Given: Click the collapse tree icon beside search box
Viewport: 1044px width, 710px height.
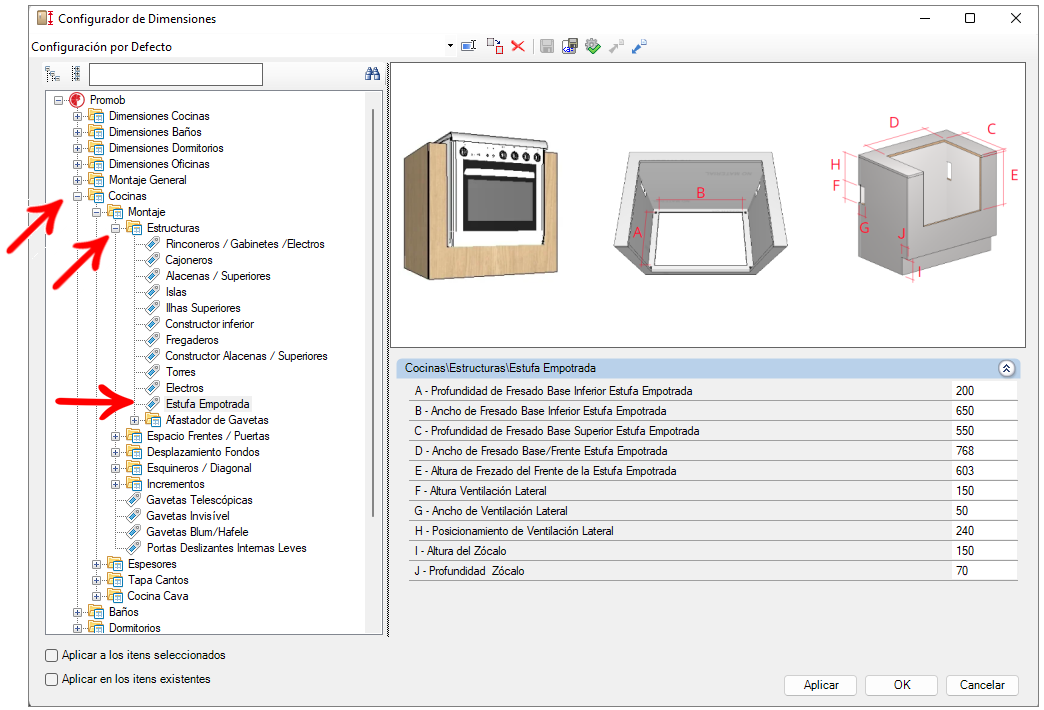Looking at the screenshot, I should click(x=76, y=73).
